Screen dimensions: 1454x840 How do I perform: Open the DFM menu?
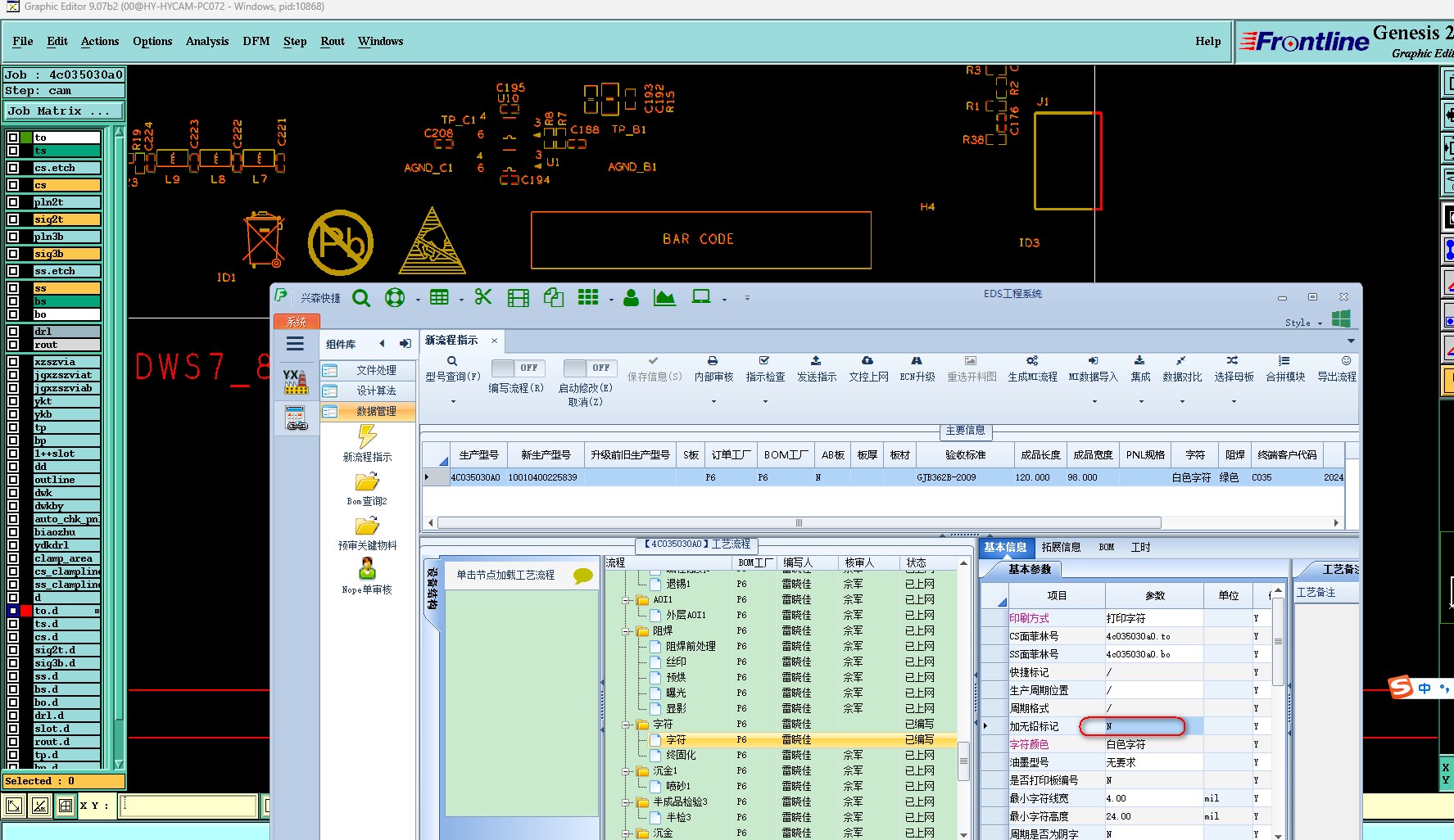click(256, 41)
